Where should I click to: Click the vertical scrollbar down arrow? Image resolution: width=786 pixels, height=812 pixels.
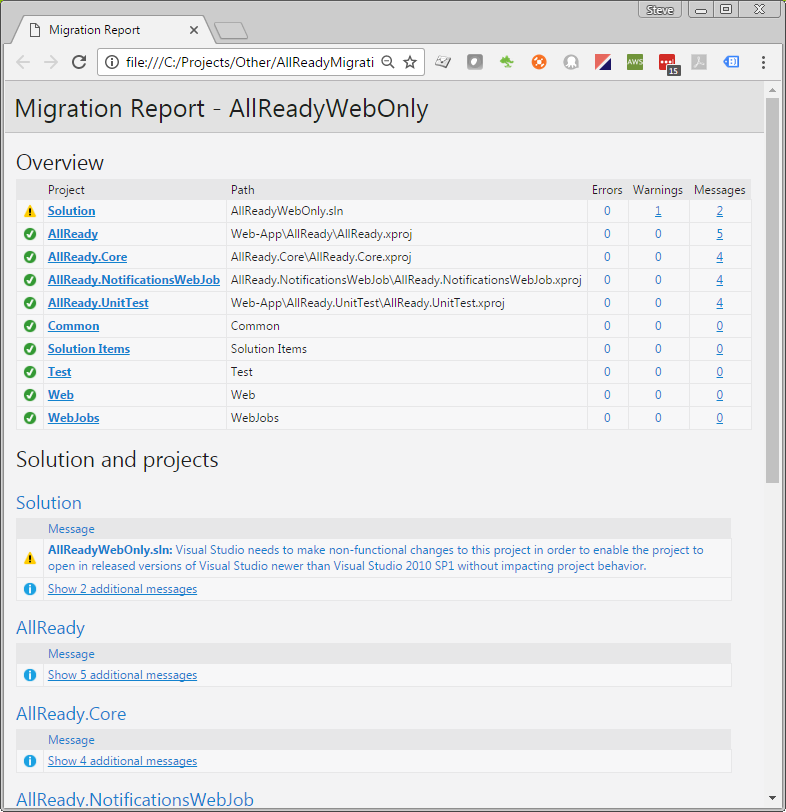[x=772, y=797]
